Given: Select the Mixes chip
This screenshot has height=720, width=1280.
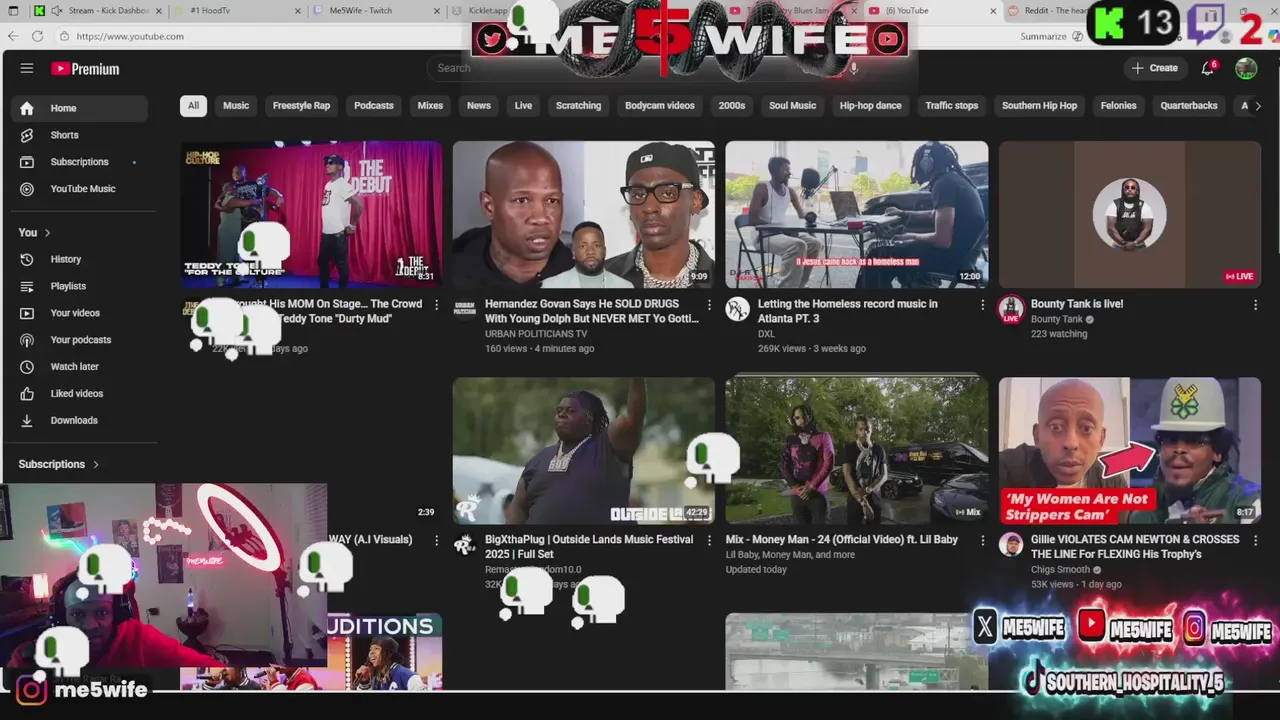Looking at the screenshot, I should (430, 106).
